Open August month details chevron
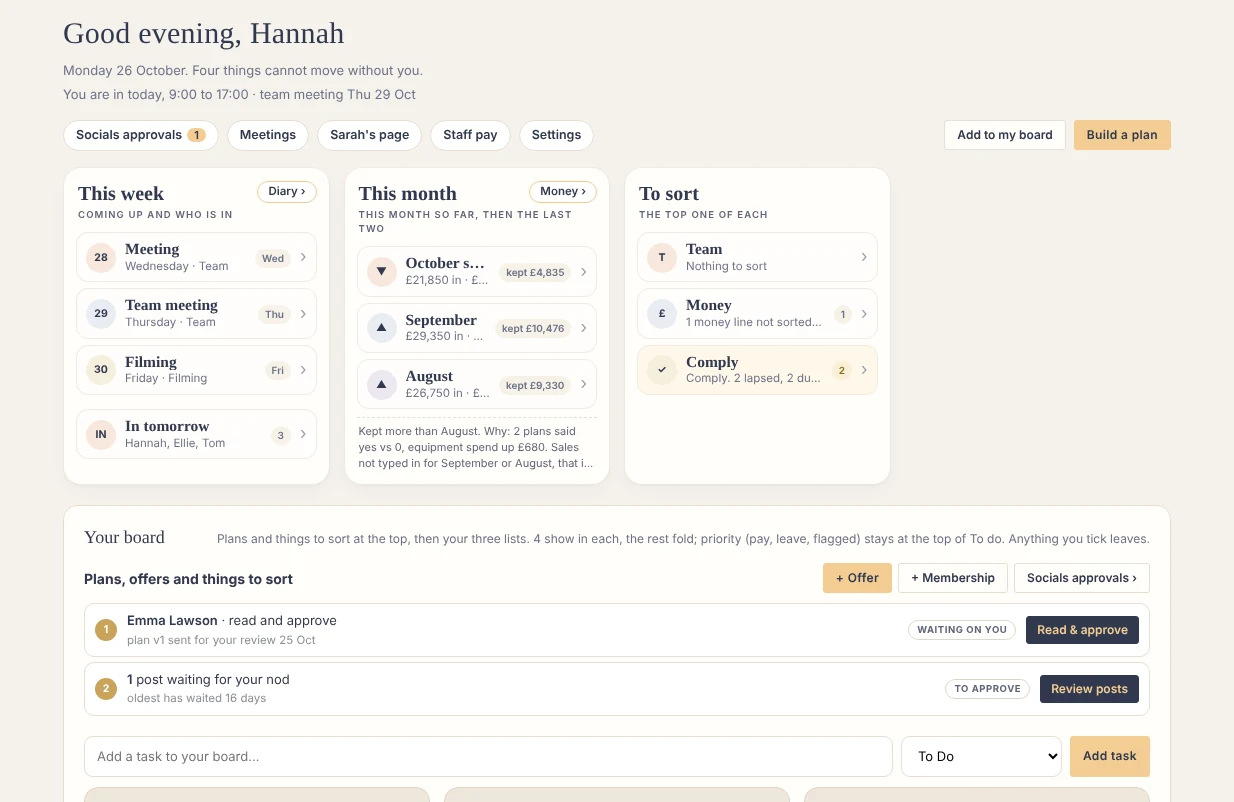This screenshot has height=802, width=1234. tap(583, 384)
